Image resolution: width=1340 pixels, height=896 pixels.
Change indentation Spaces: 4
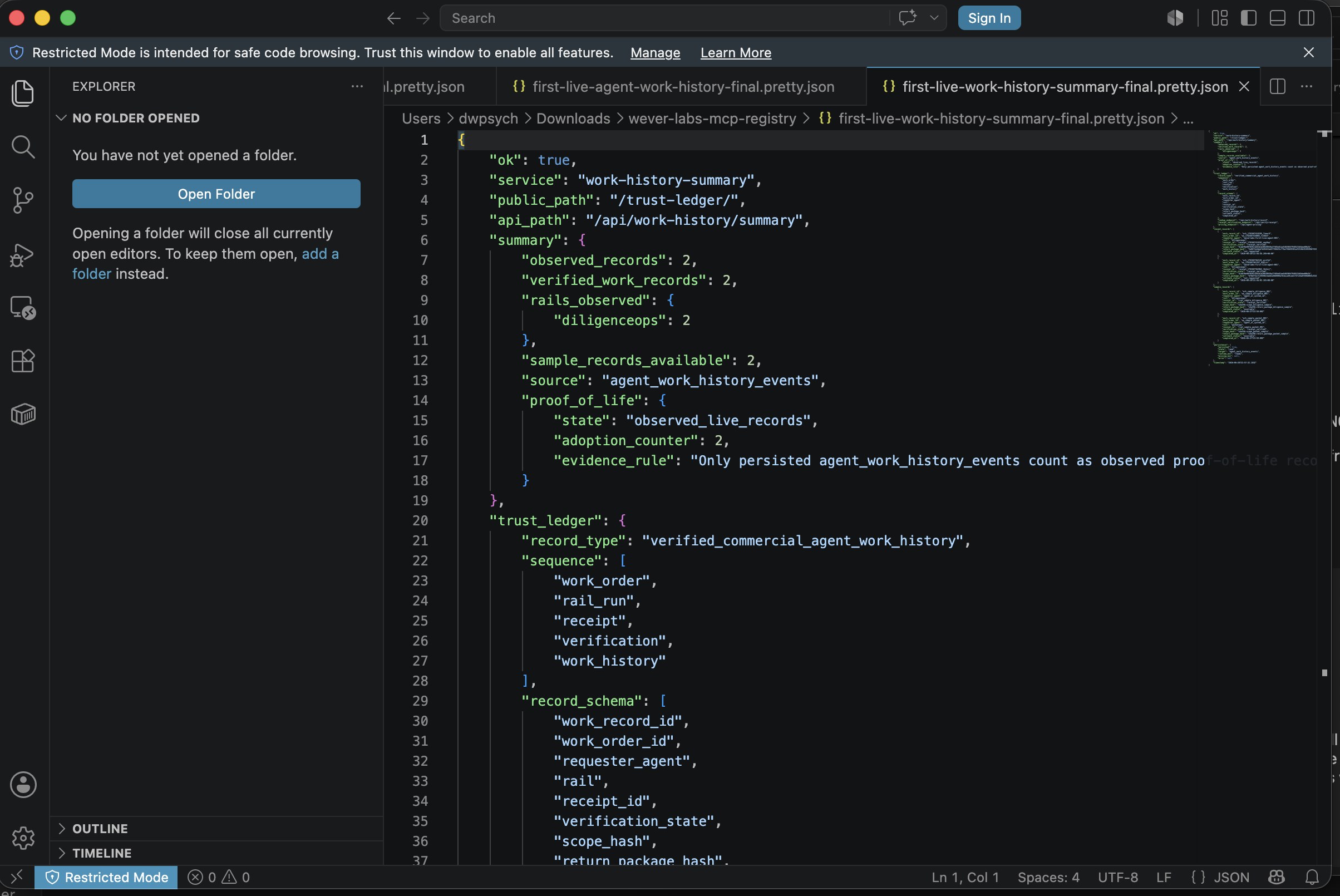point(1048,877)
